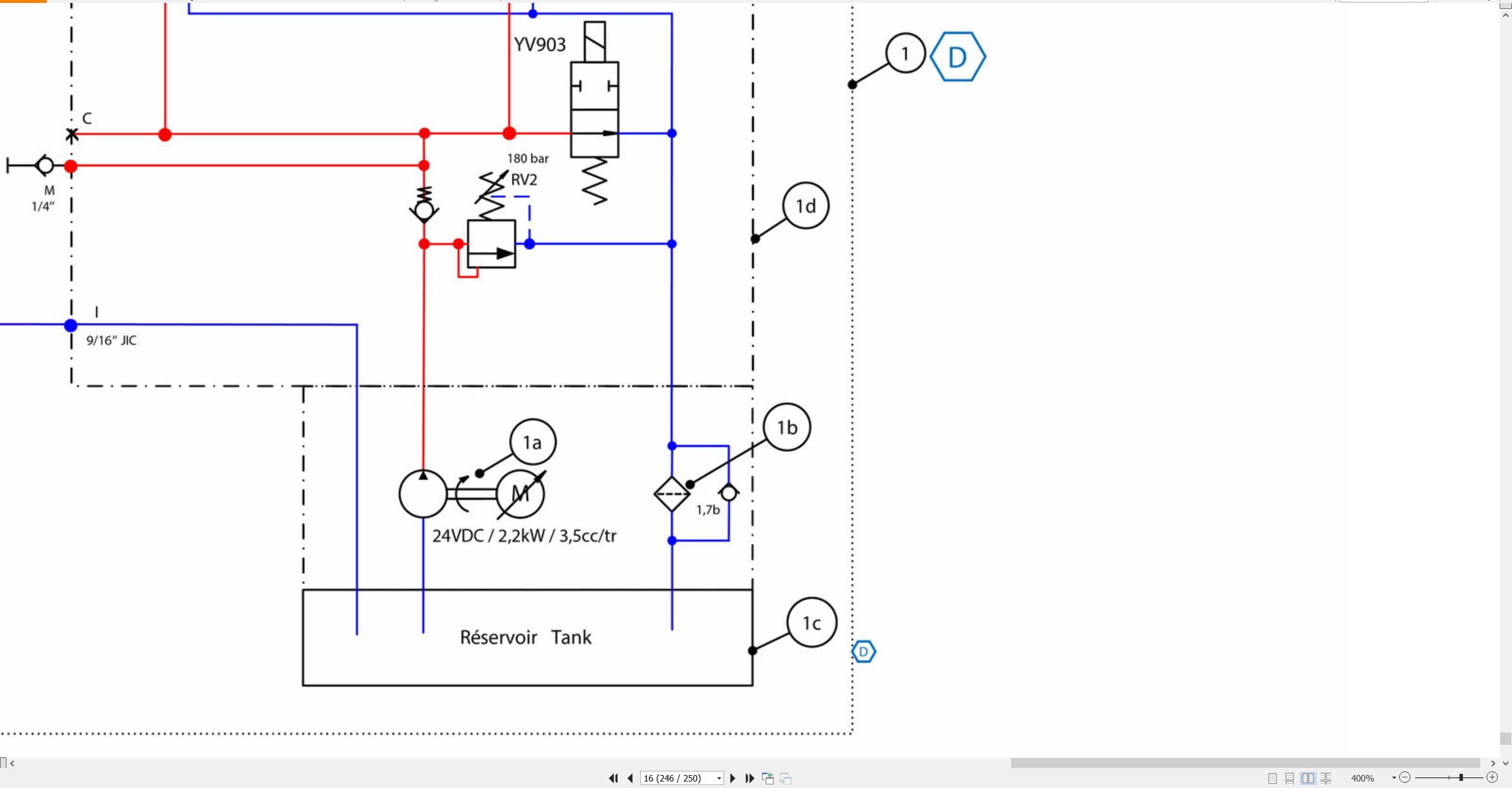Click the previous view icon
Image resolution: width=1512 pixels, height=788 pixels.
click(x=768, y=779)
